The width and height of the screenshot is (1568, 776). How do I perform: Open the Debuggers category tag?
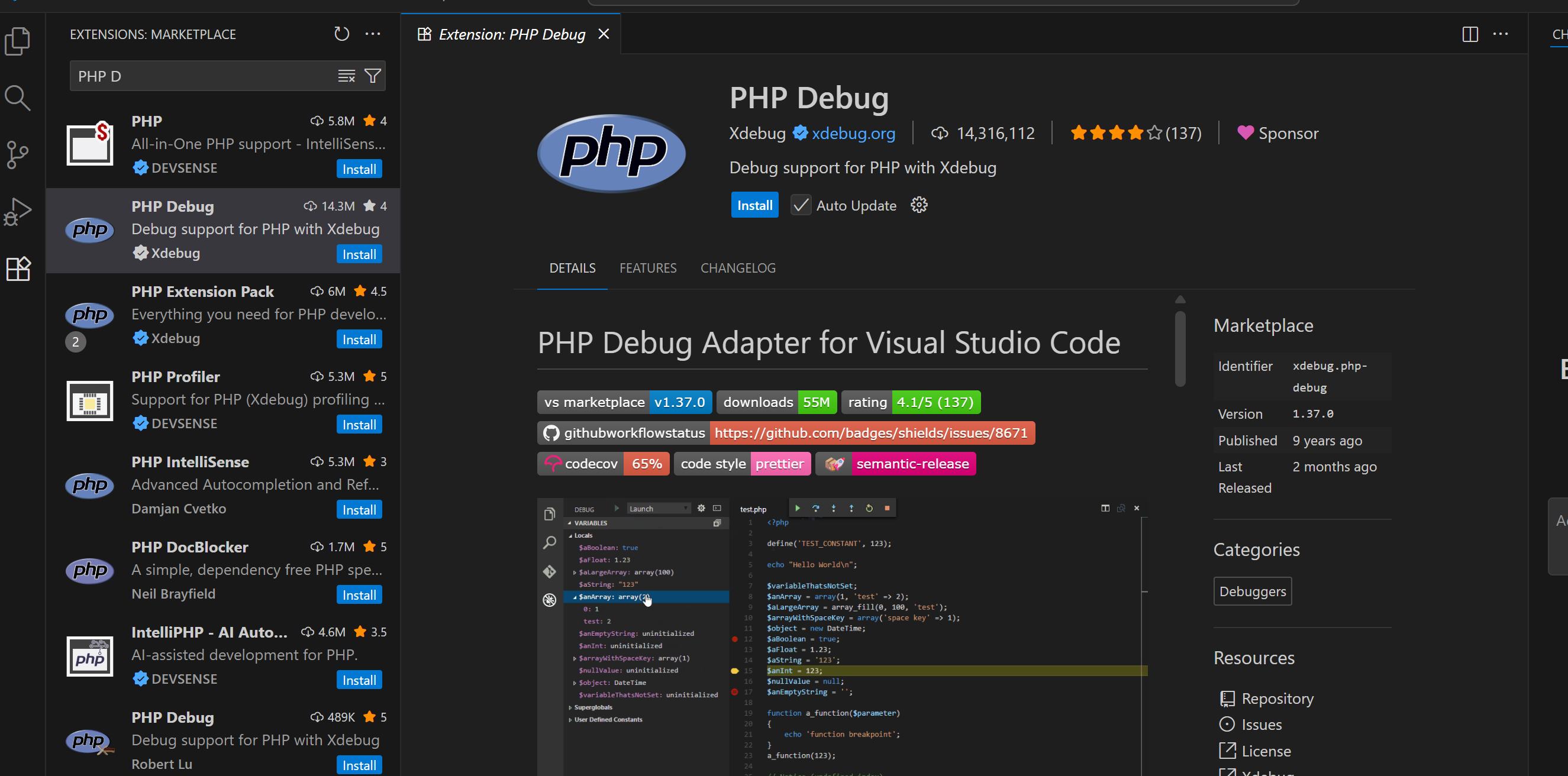pos(1252,591)
